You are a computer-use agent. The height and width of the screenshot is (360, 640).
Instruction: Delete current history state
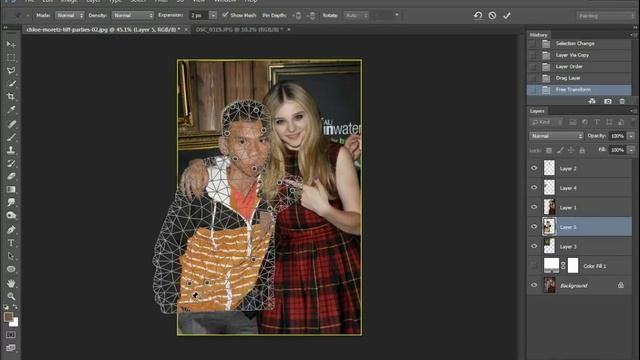[622, 101]
